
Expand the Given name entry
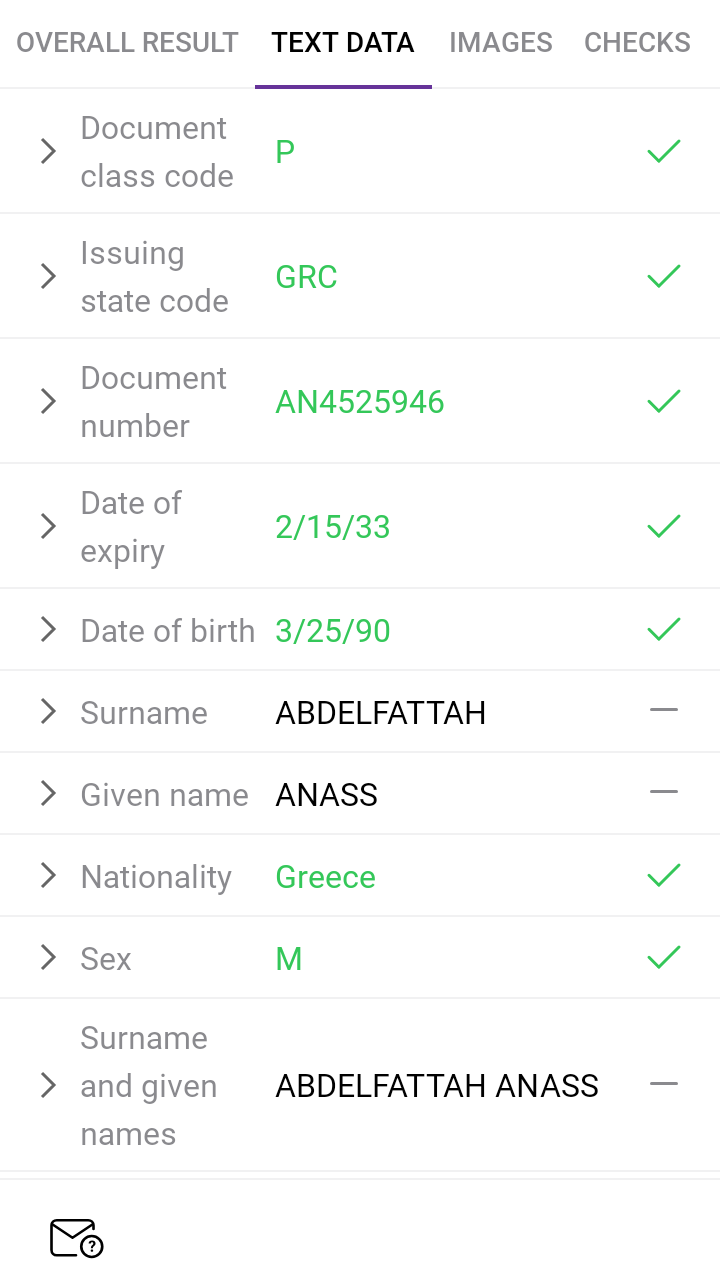point(48,794)
